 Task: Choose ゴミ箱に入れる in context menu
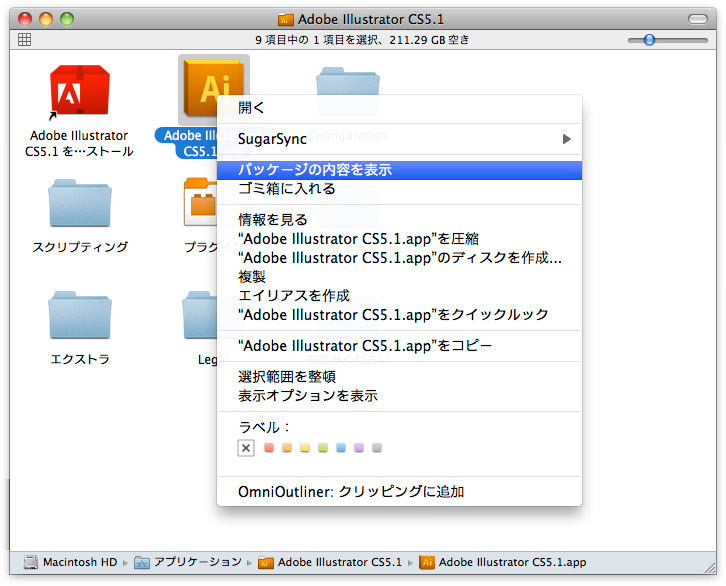(x=399, y=189)
